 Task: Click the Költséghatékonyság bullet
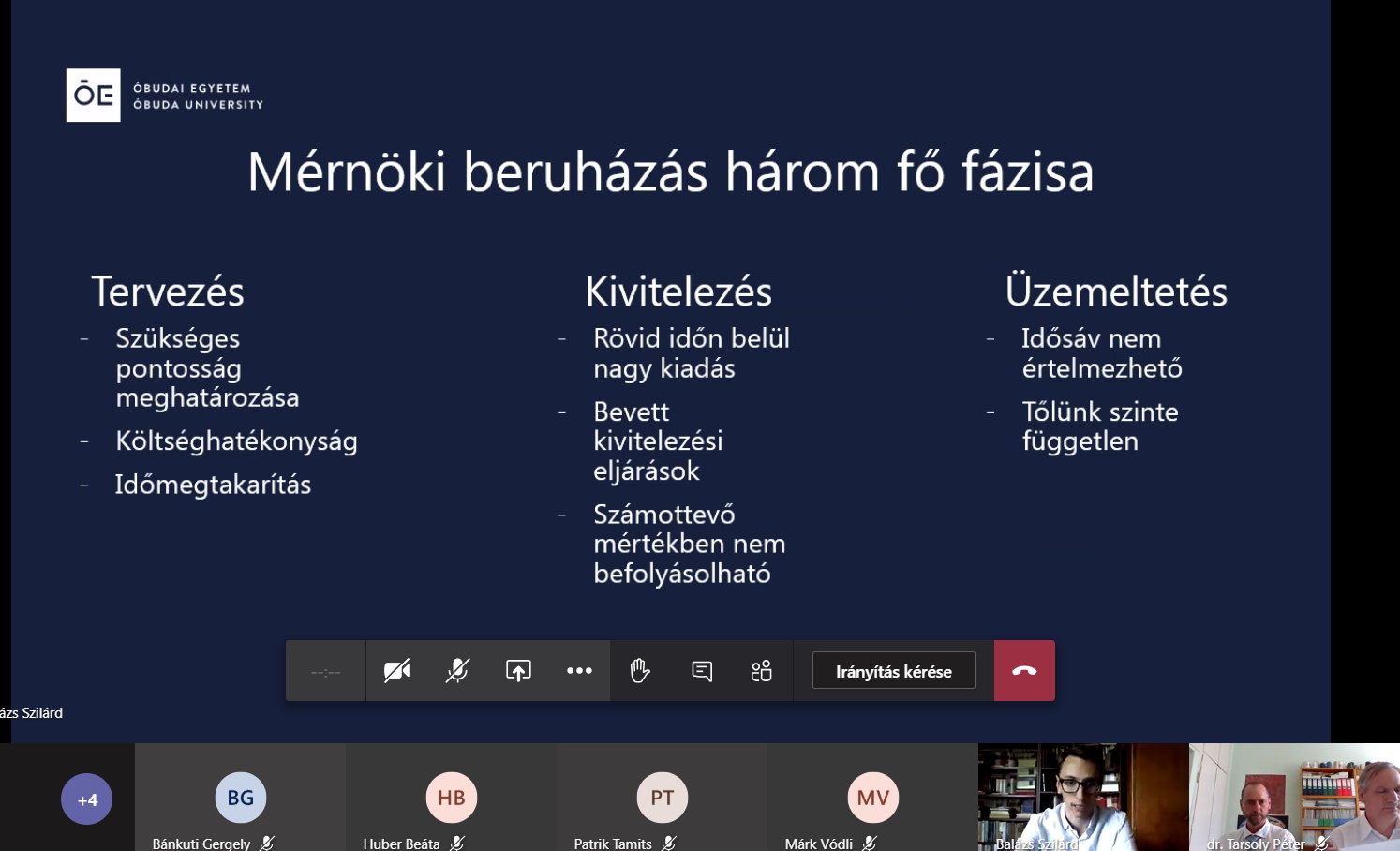(x=236, y=441)
